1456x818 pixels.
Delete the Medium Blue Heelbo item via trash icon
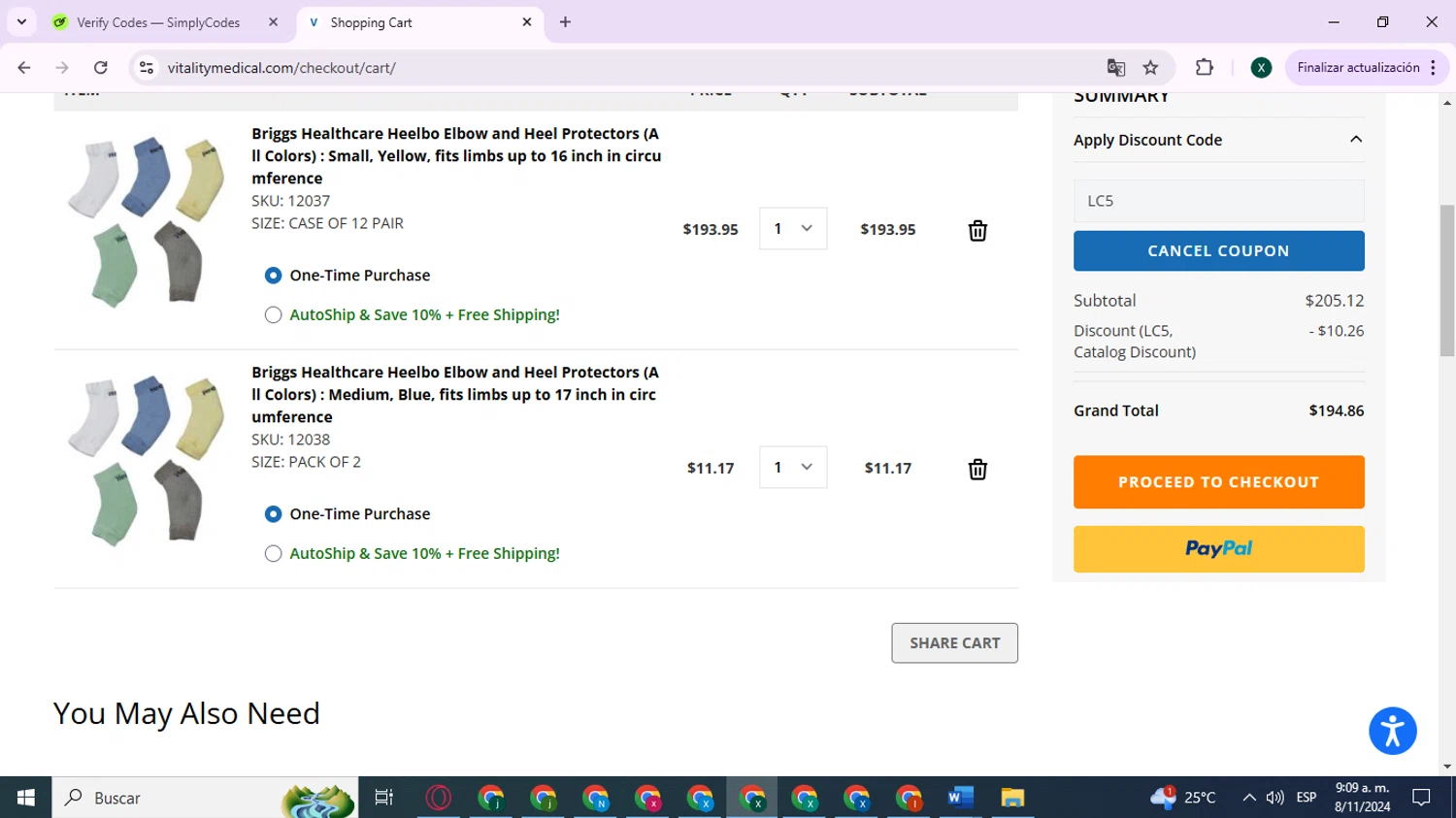(x=977, y=469)
